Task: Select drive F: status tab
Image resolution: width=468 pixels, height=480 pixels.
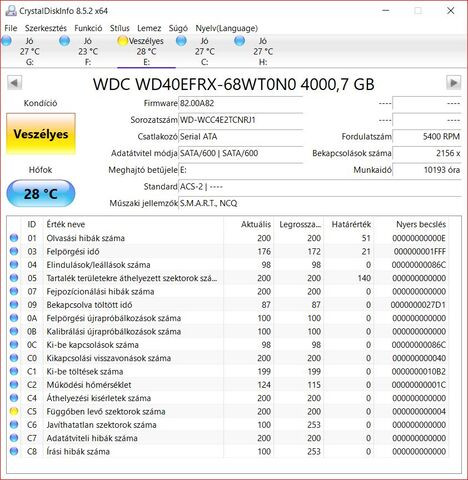Action: coord(88,51)
